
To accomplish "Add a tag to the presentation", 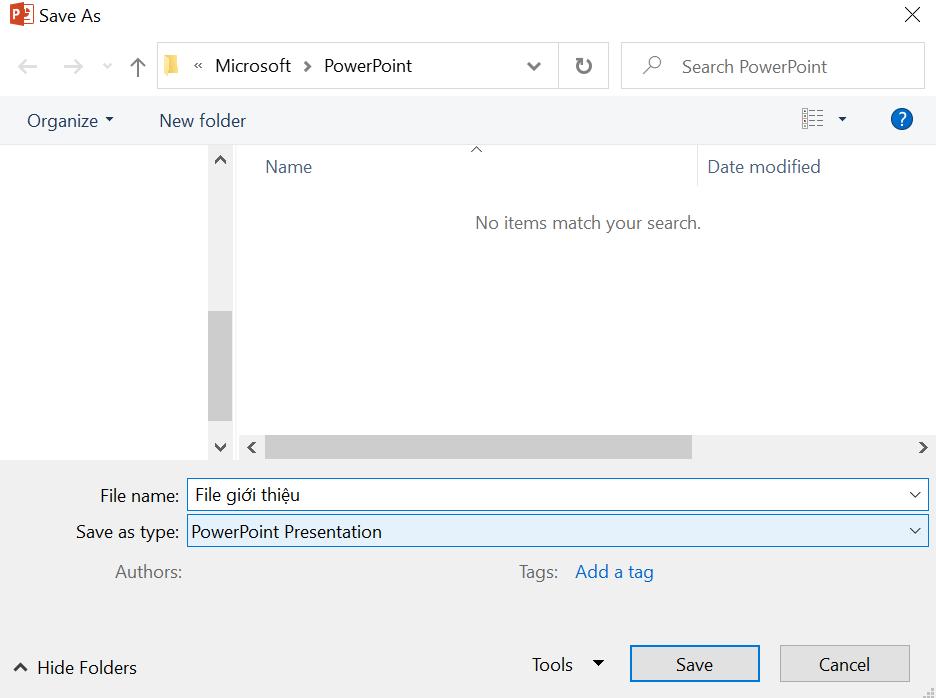I will pos(614,571).
